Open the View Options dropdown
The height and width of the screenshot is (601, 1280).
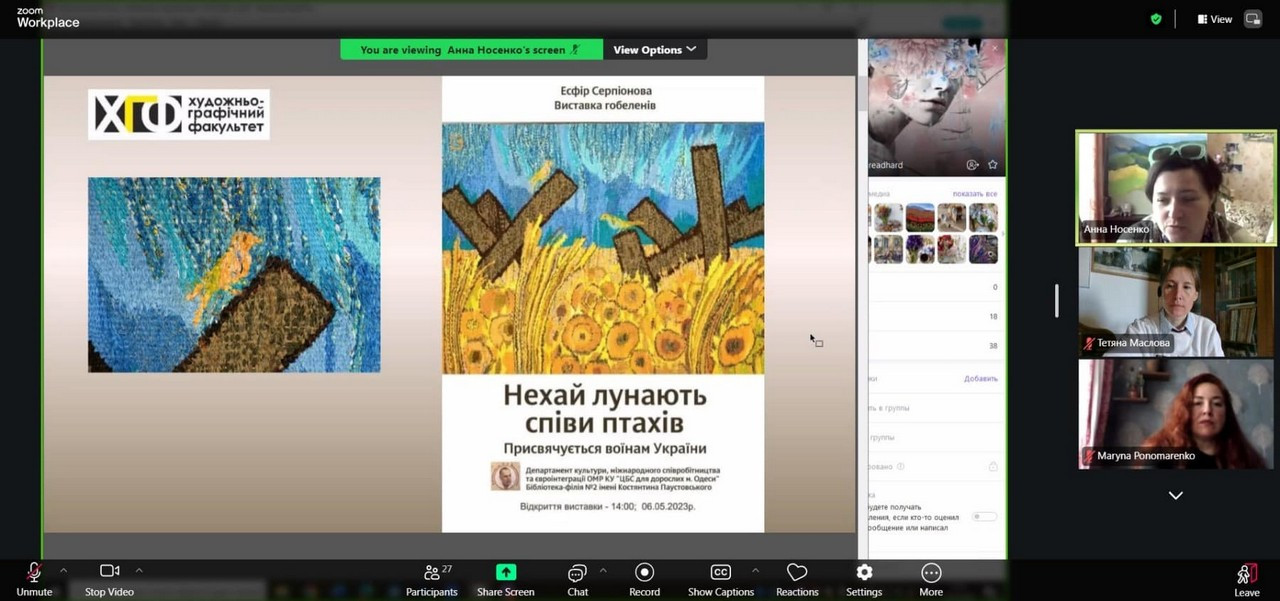coord(654,50)
